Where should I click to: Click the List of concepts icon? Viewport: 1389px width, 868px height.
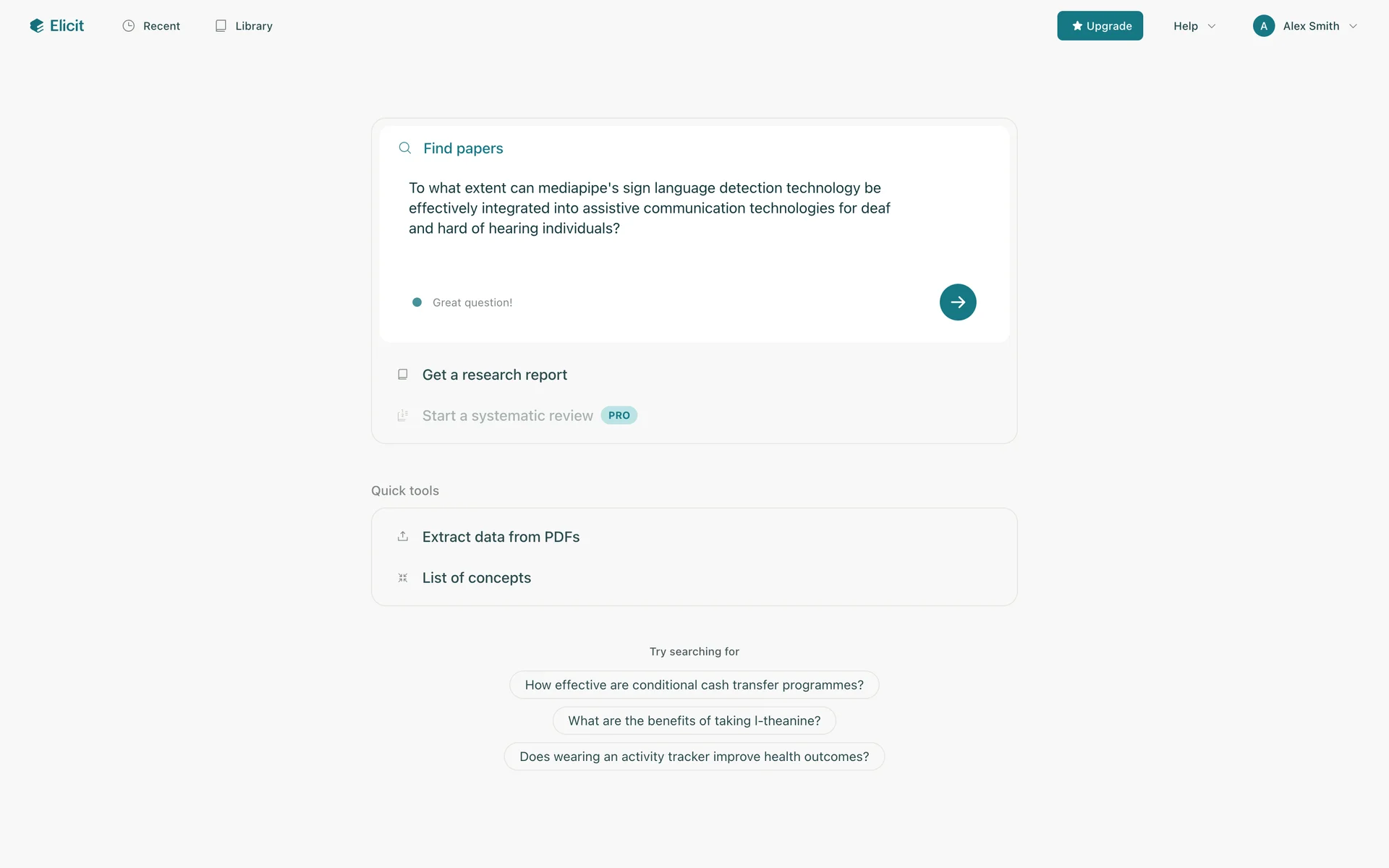tap(403, 578)
